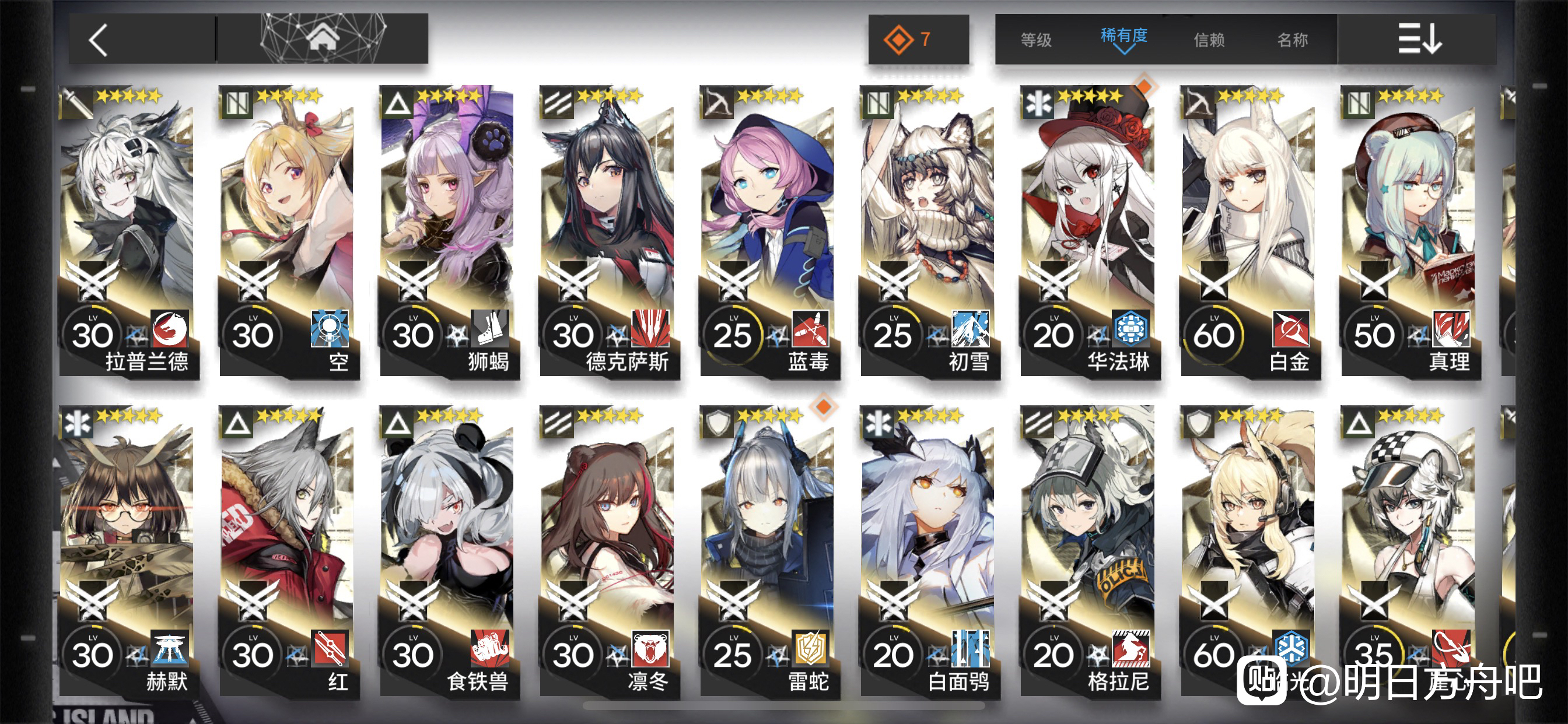
Task: Sort operators by 等级
Action: pos(1036,40)
